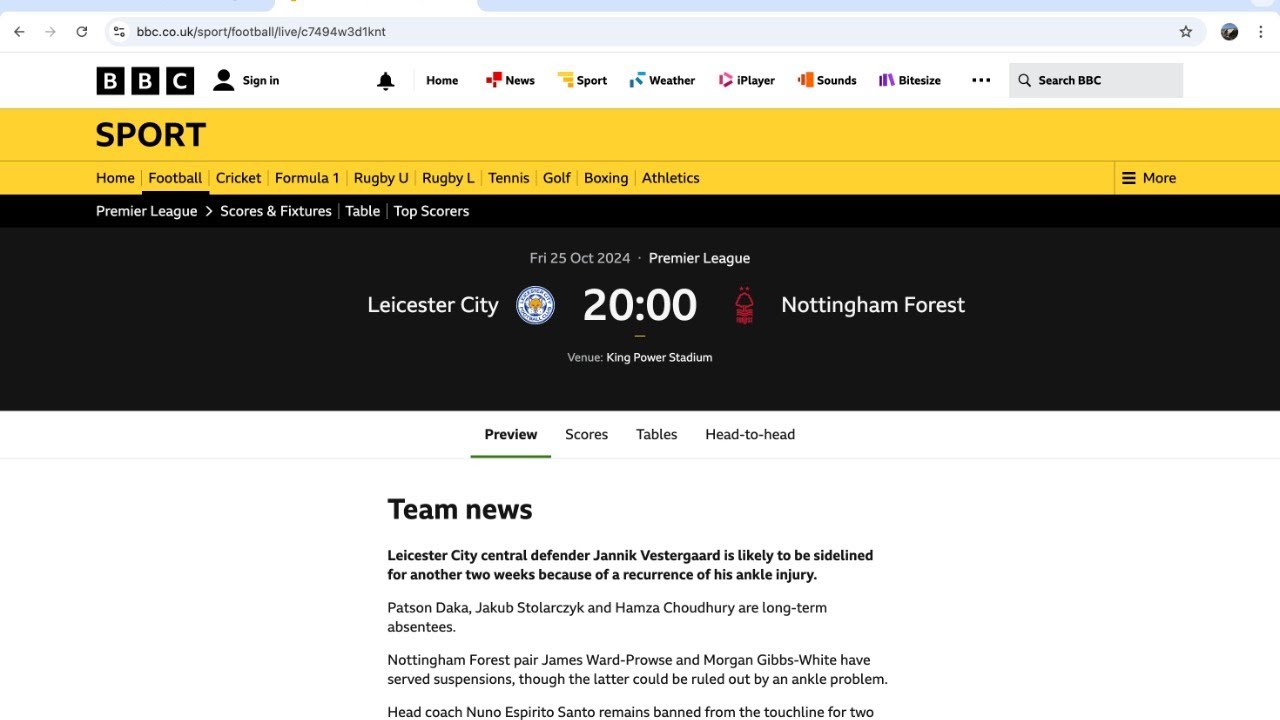Image resolution: width=1280 pixels, height=720 pixels.
Task: Open Chrome's three-dot options menu
Action: [x=1261, y=32]
